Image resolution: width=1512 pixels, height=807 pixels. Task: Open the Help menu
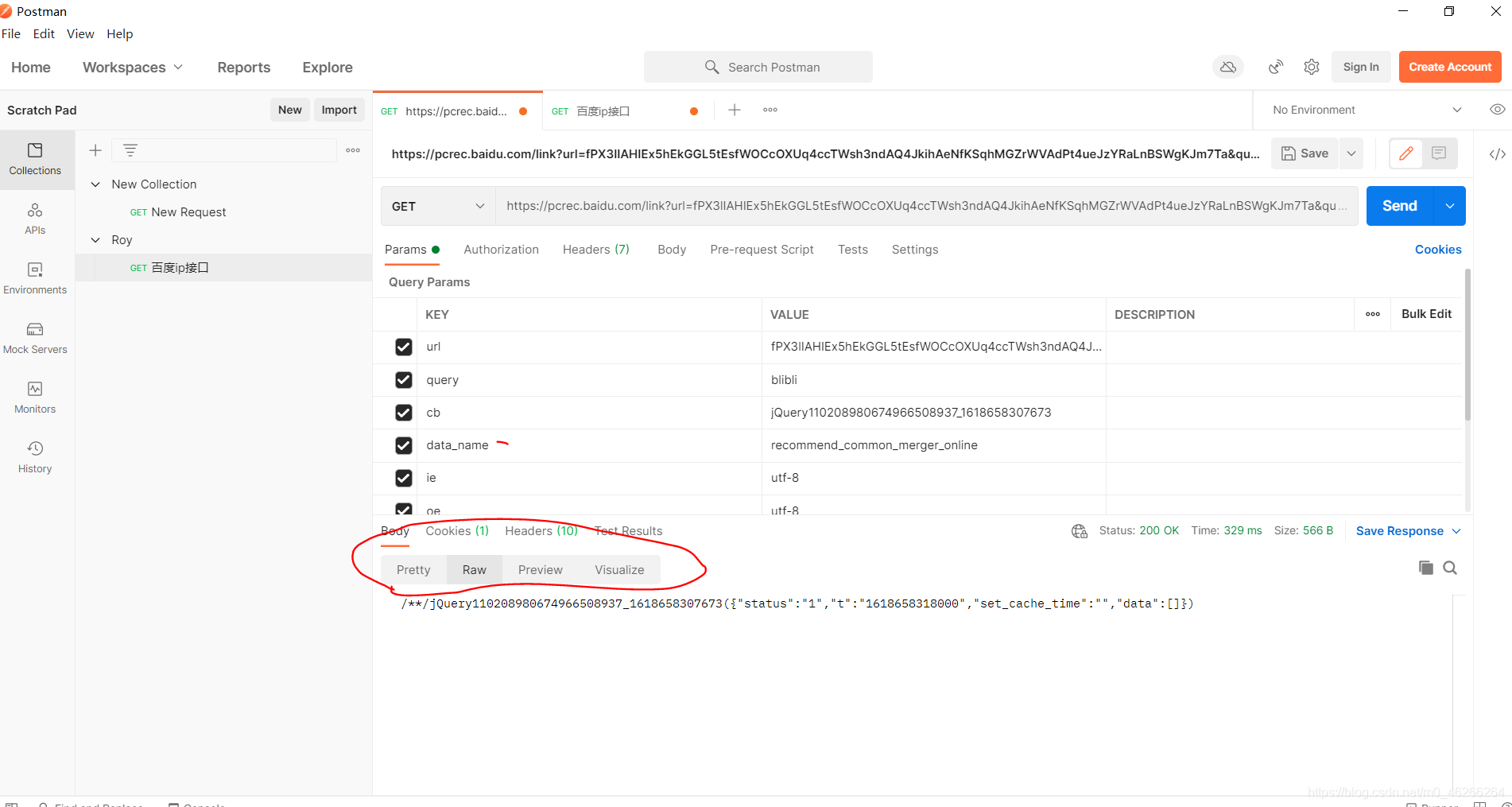pyautogui.click(x=120, y=33)
